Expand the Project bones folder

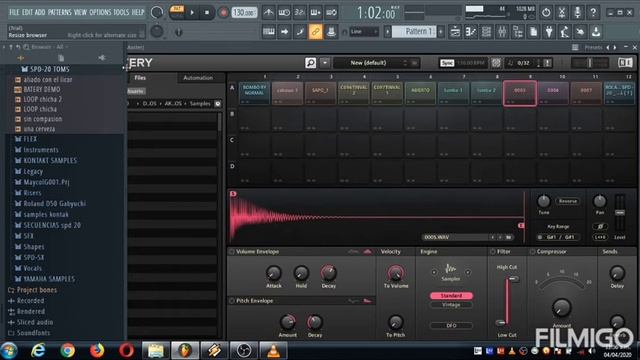(x=37, y=290)
